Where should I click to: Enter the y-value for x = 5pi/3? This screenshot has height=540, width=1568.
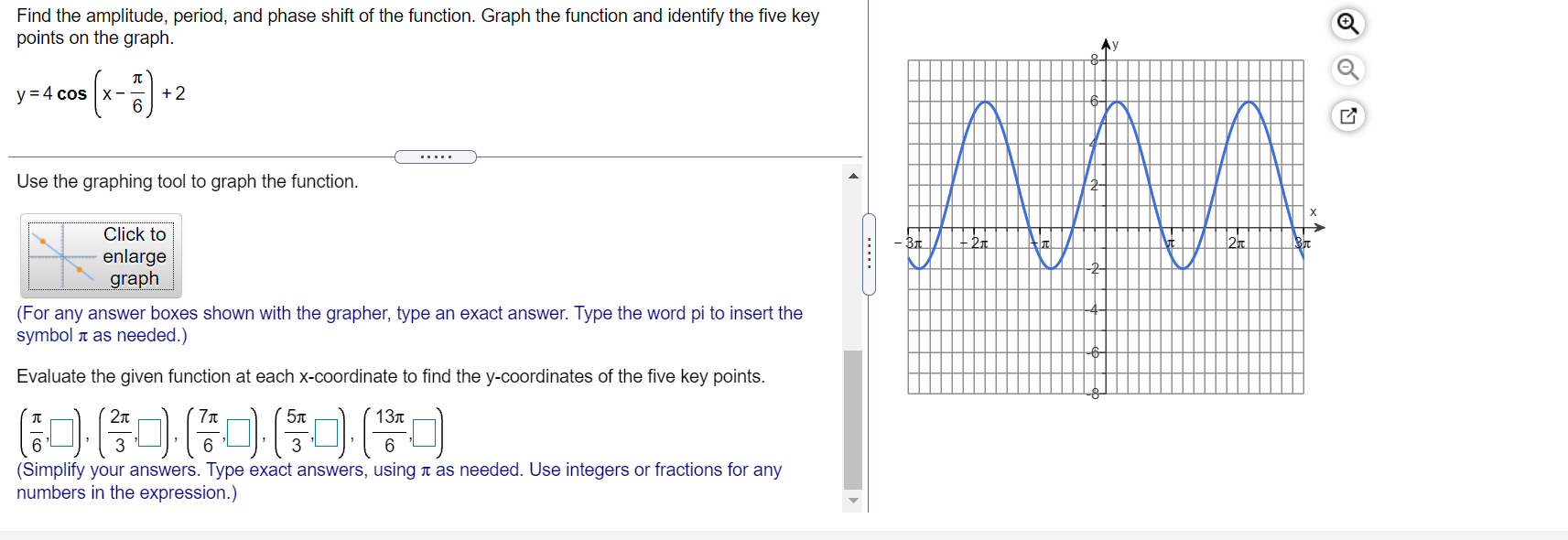pyautogui.click(x=326, y=431)
